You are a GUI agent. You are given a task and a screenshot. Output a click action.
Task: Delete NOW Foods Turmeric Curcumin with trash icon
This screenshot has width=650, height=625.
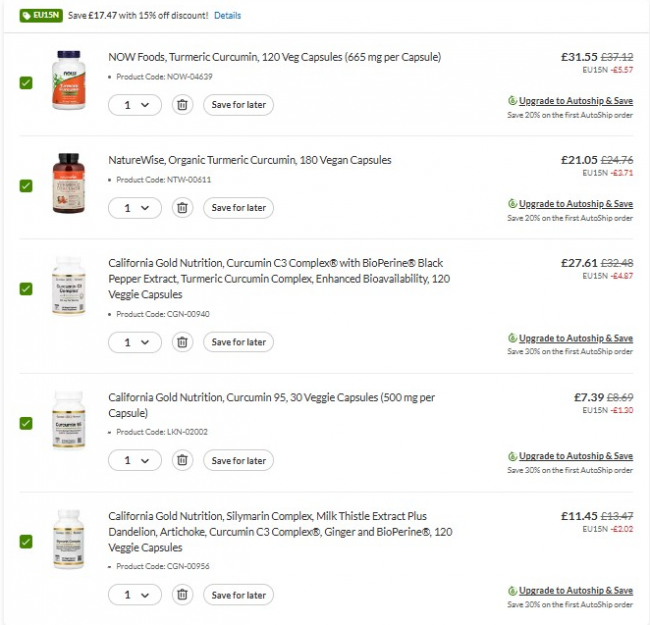coord(181,104)
